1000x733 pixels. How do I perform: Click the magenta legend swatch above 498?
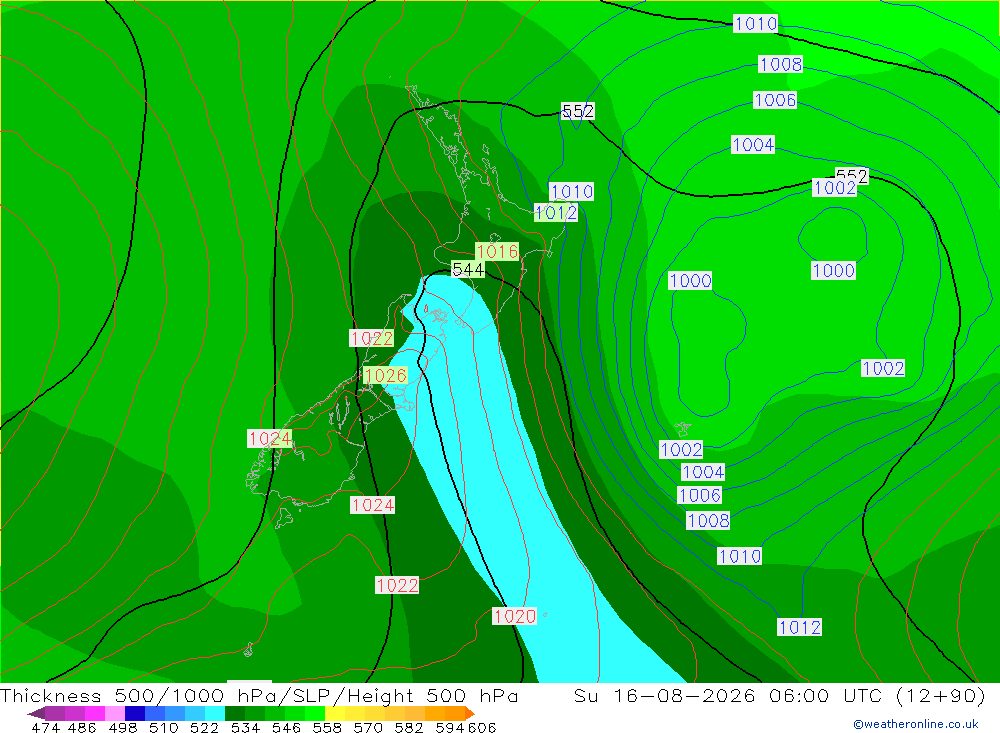click(x=95, y=713)
